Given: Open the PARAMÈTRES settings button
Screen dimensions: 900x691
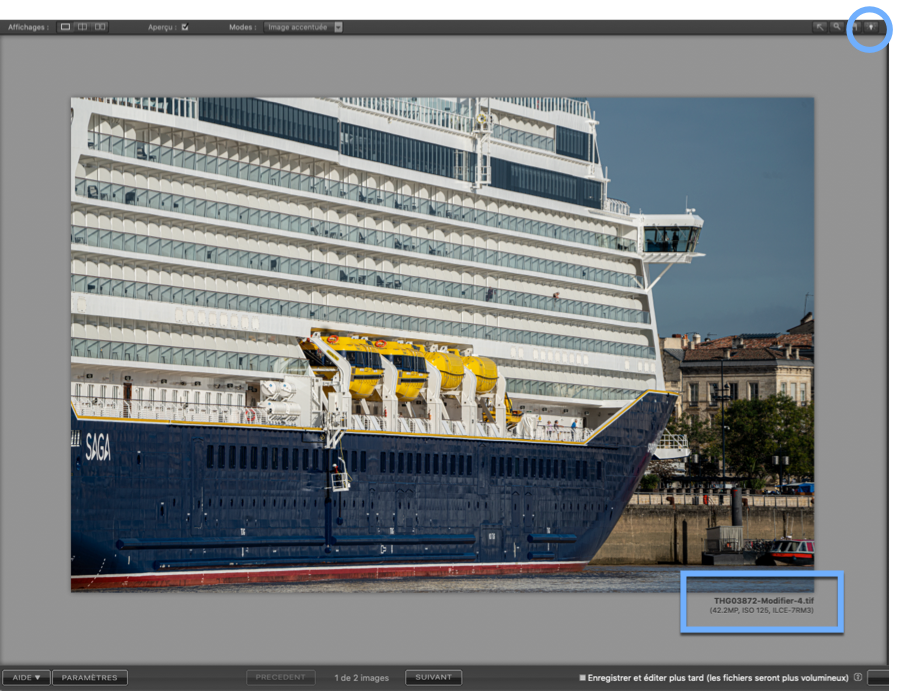Looking at the screenshot, I should 90,677.
